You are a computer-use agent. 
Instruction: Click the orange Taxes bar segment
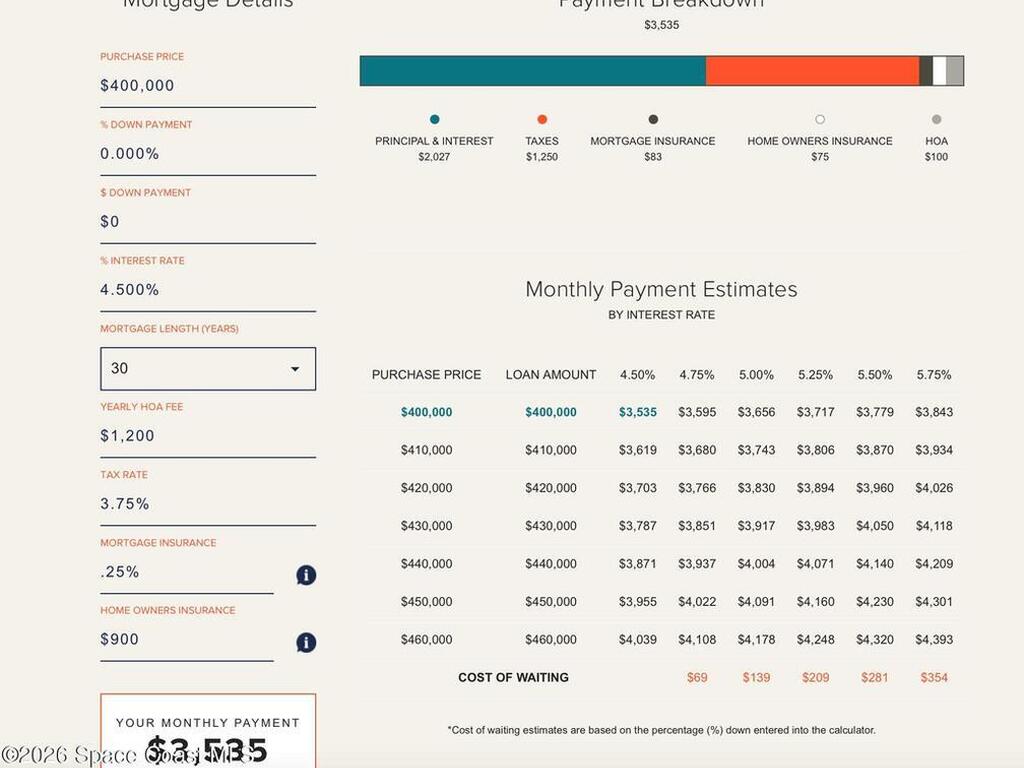tap(812, 71)
